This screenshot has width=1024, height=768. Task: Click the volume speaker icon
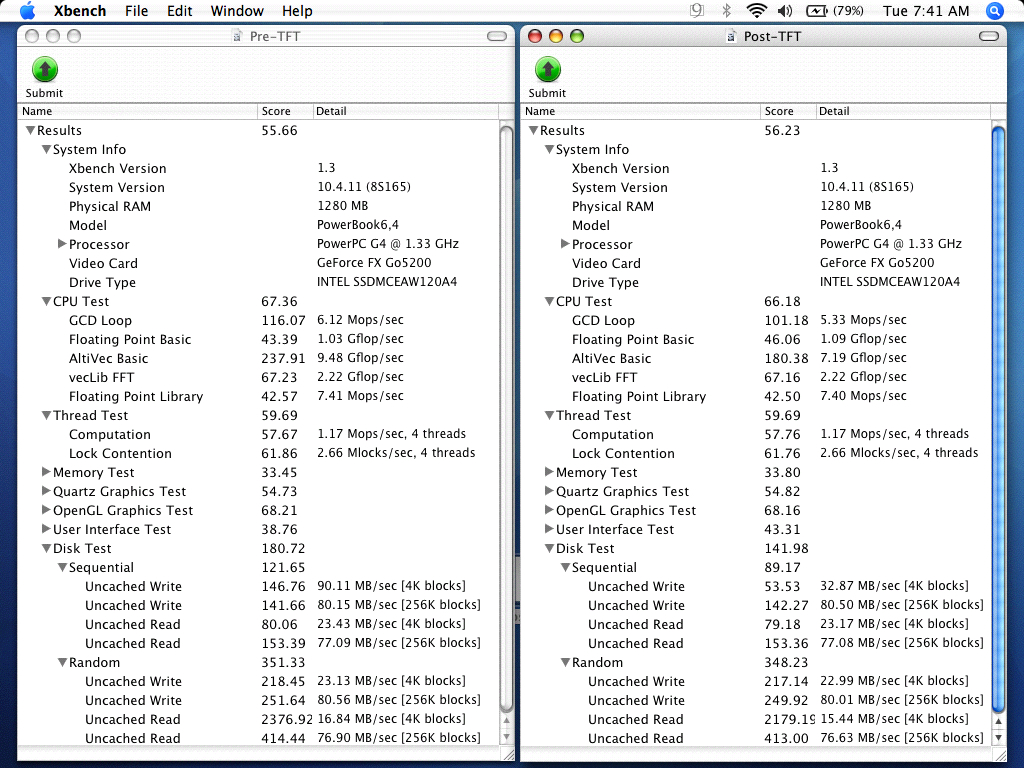click(x=786, y=10)
